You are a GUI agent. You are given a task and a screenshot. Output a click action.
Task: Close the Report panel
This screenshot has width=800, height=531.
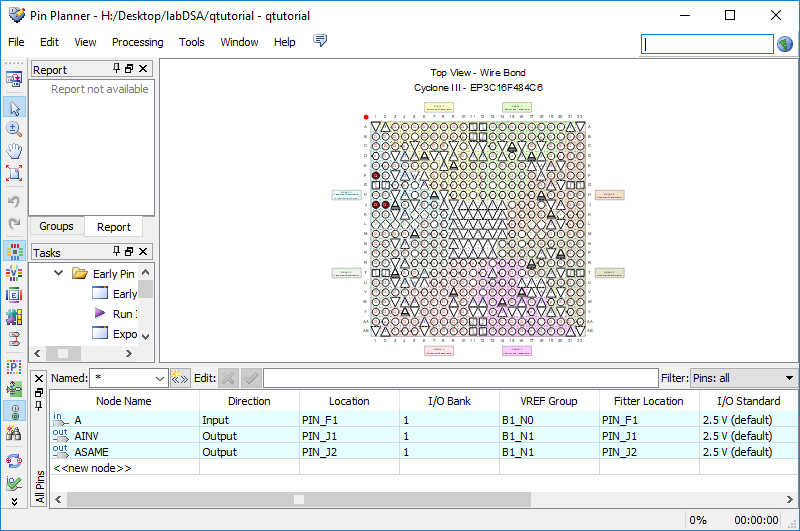click(143, 68)
